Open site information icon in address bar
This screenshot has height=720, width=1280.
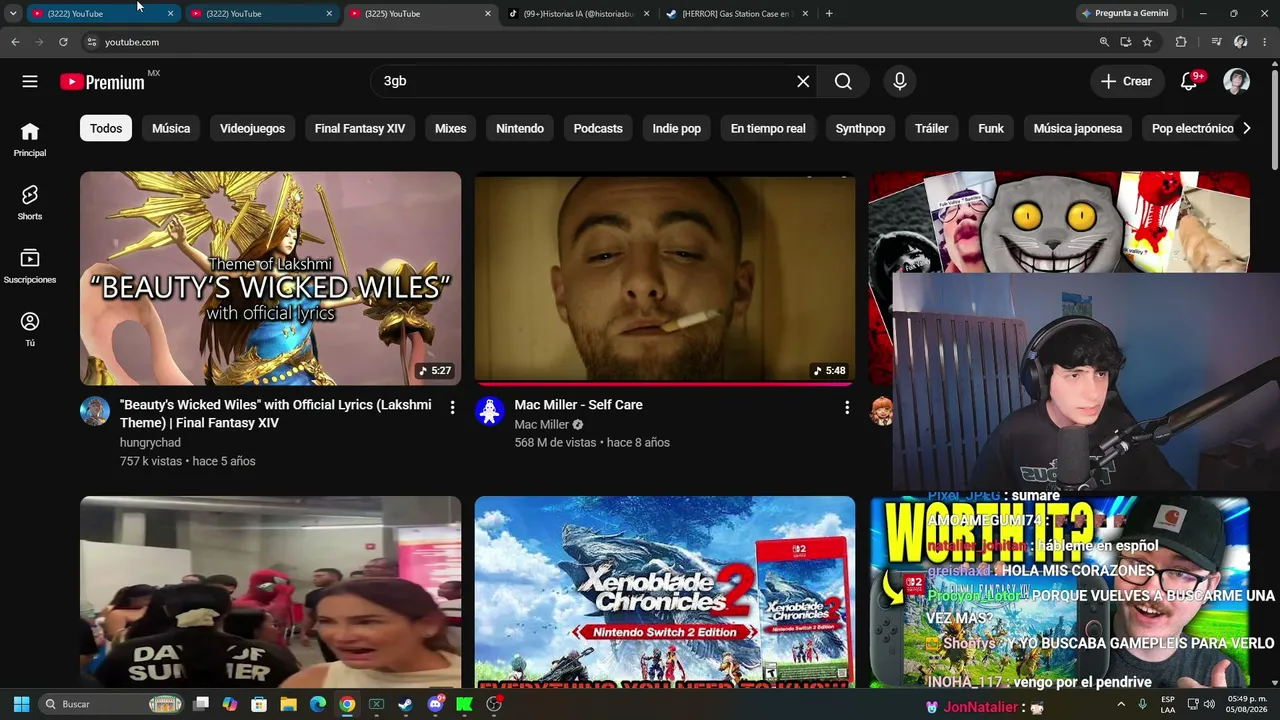coord(91,42)
